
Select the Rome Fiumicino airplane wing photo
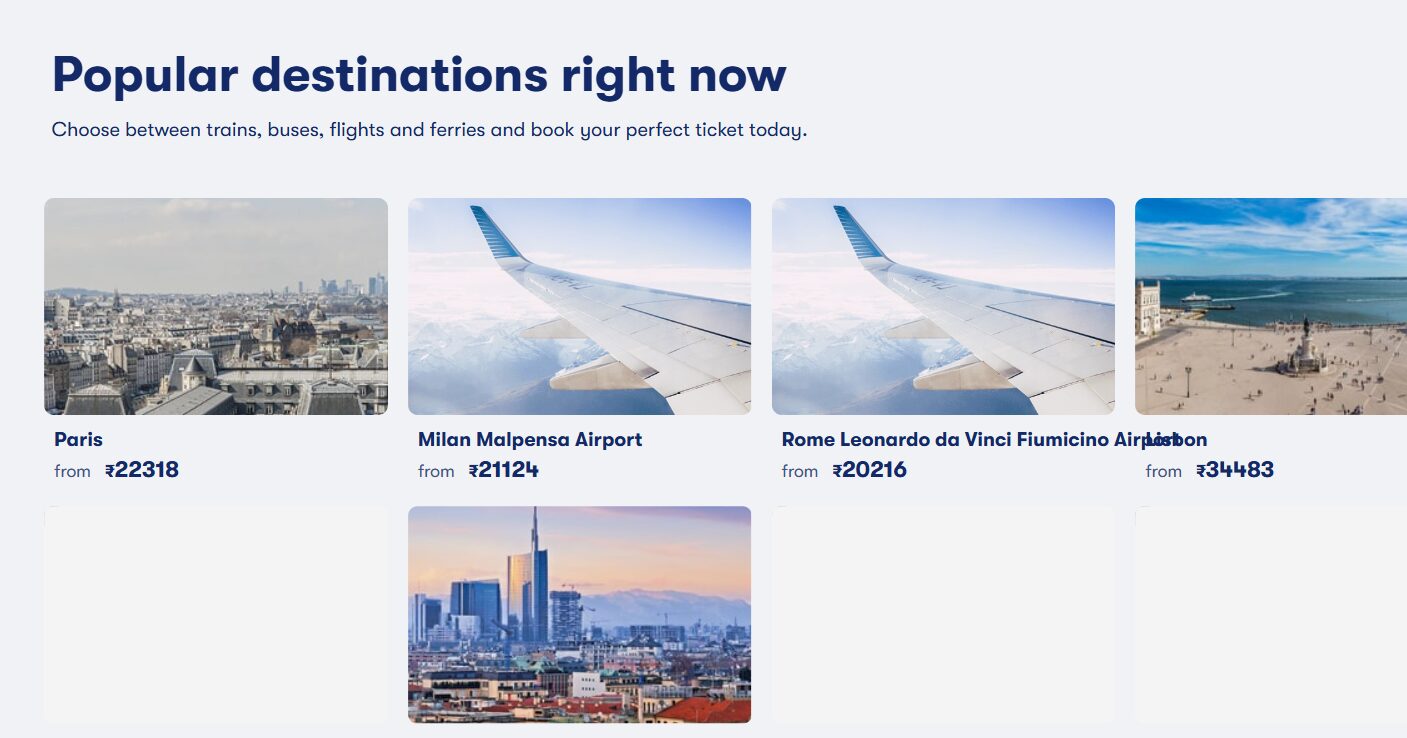[x=943, y=306]
